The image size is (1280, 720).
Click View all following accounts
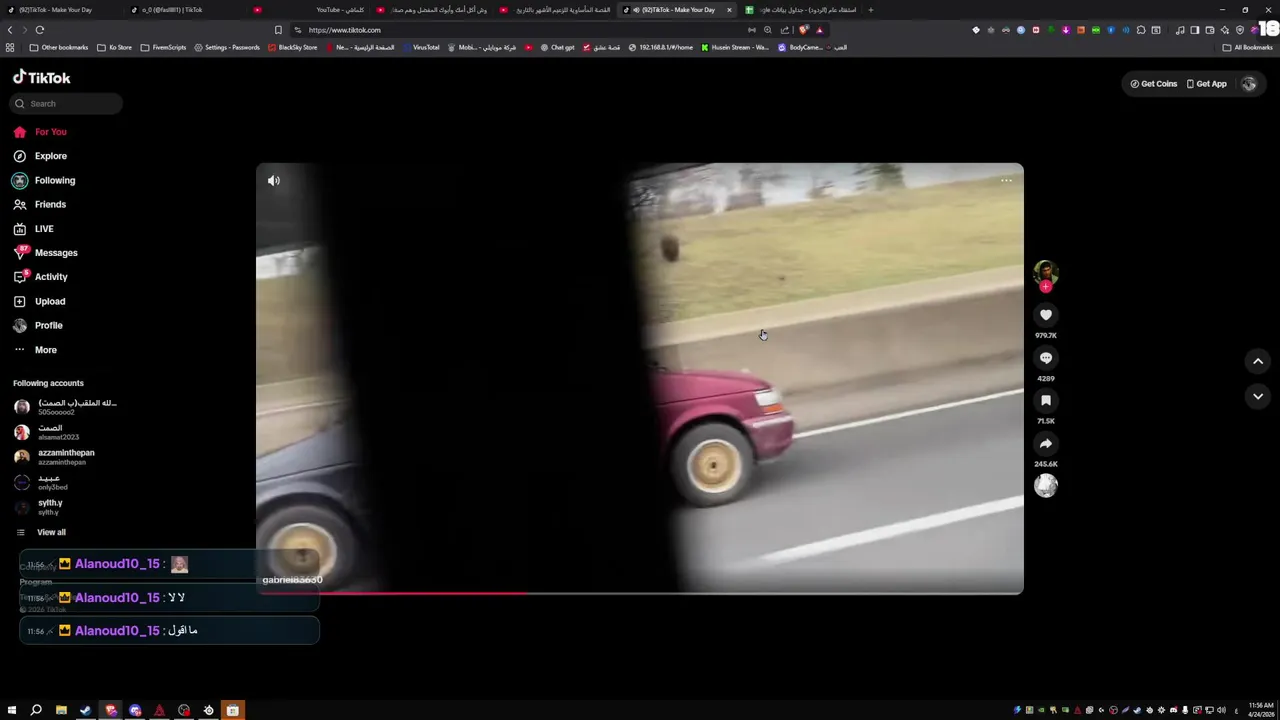(x=41, y=532)
